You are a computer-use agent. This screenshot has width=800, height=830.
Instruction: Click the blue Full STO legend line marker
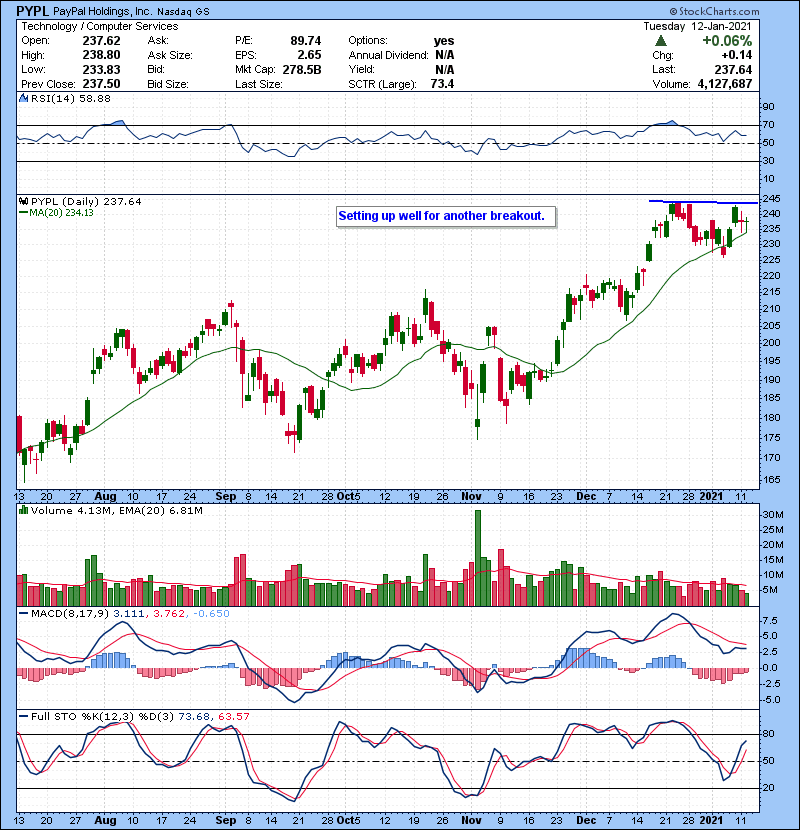point(23,717)
